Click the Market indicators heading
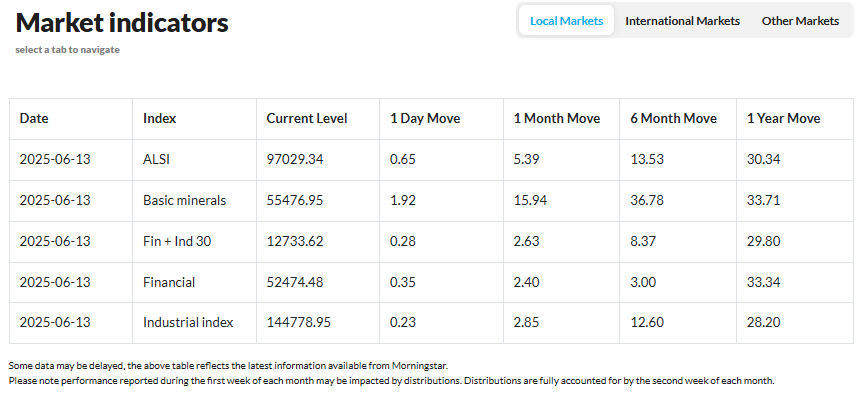 (x=122, y=23)
